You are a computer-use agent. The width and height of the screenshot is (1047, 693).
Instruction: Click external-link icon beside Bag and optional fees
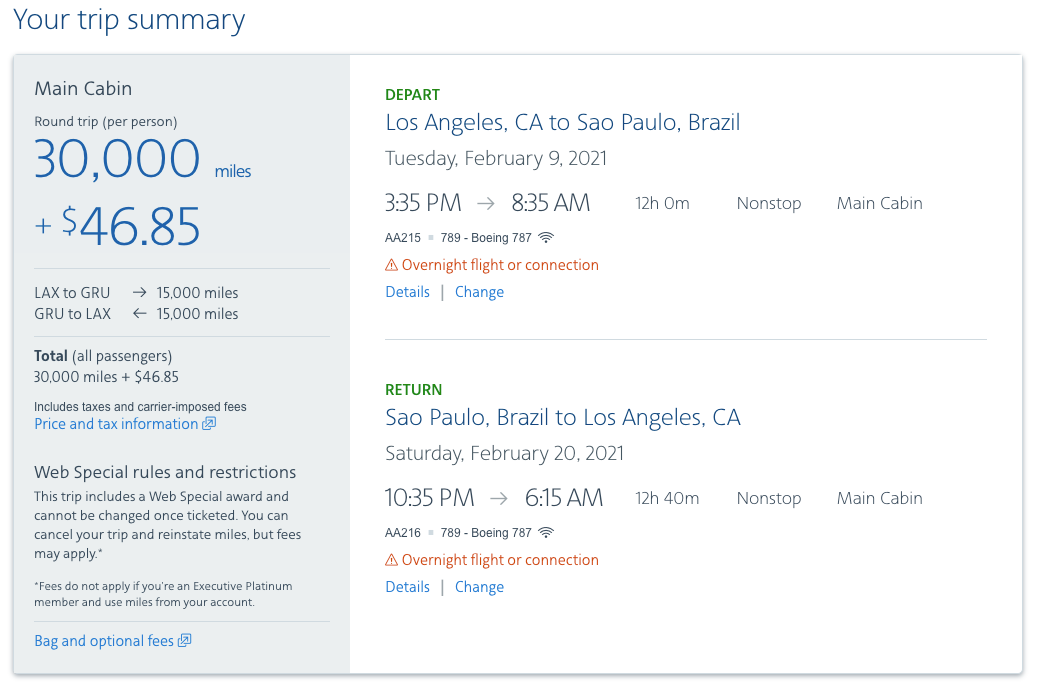tap(184, 641)
